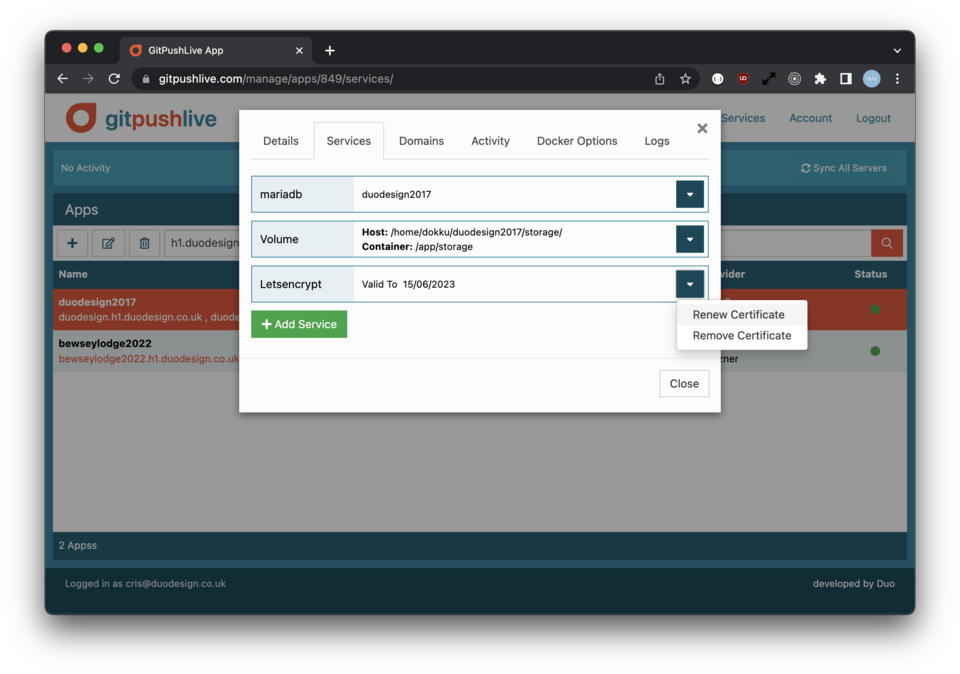Viewport: 960px width, 674px height.
Task: Click the 'developed by Duo' footer text
Action: (853, 583)
